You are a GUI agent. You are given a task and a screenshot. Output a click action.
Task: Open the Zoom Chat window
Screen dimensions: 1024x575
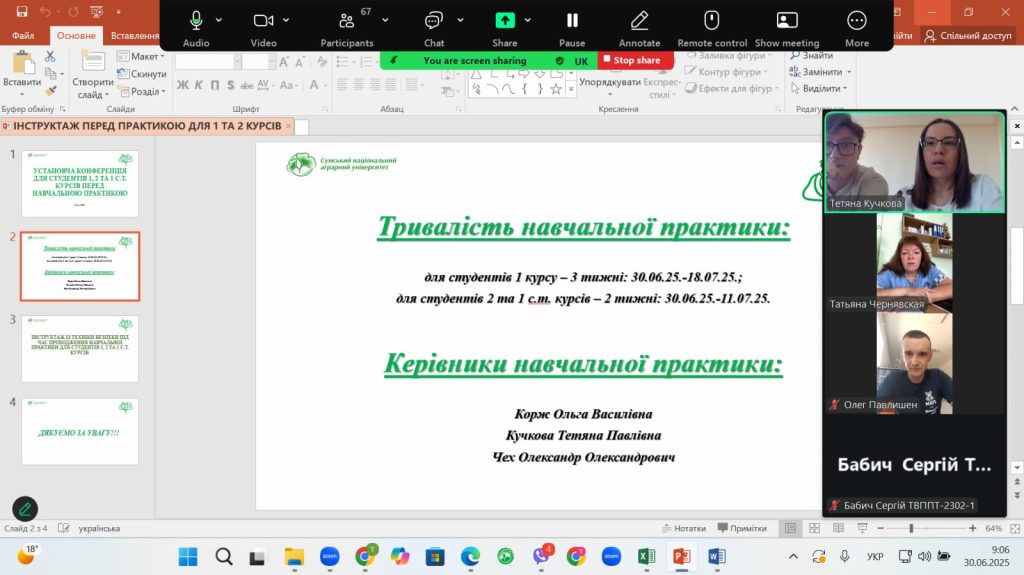(434, 21)
